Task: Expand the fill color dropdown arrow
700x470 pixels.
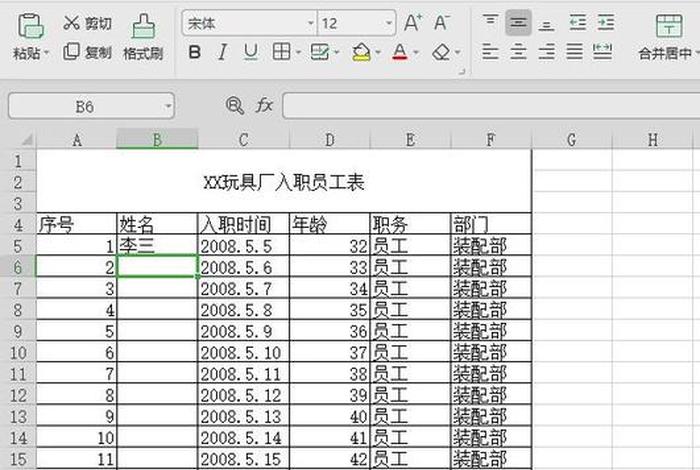Action: pyautogui.click(x=378, y=53)
